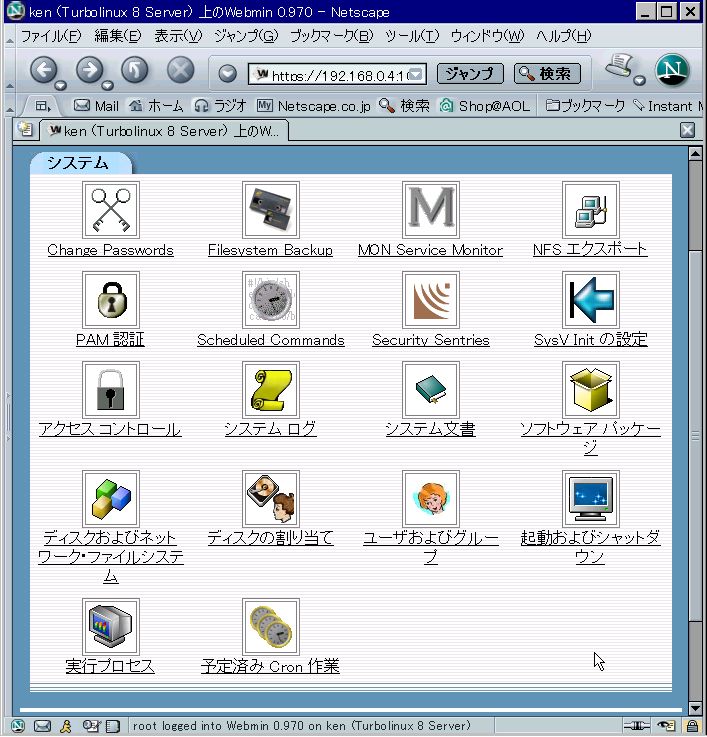Viewport: 707px width, 737px height.
Task: Stop loading with the Stop button
Action: 181,71
